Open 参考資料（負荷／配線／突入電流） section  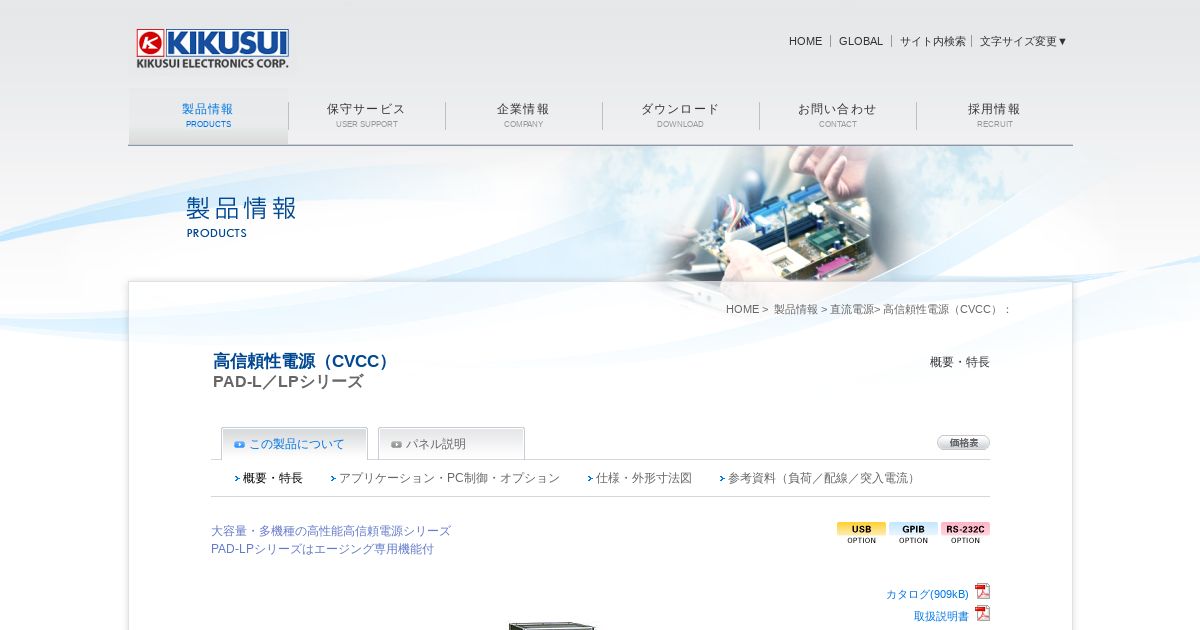(x=822, y=478)
